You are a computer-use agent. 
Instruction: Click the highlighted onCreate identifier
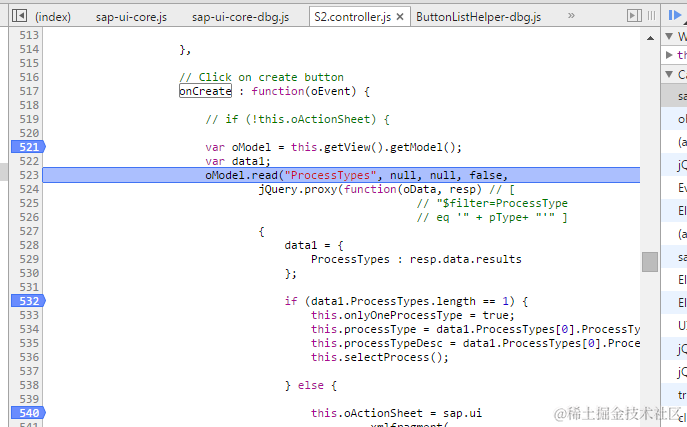[205, 91]
